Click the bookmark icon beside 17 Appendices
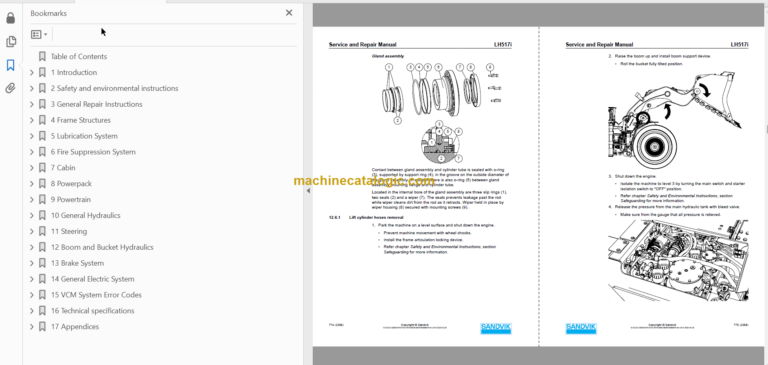 (42, 327)
